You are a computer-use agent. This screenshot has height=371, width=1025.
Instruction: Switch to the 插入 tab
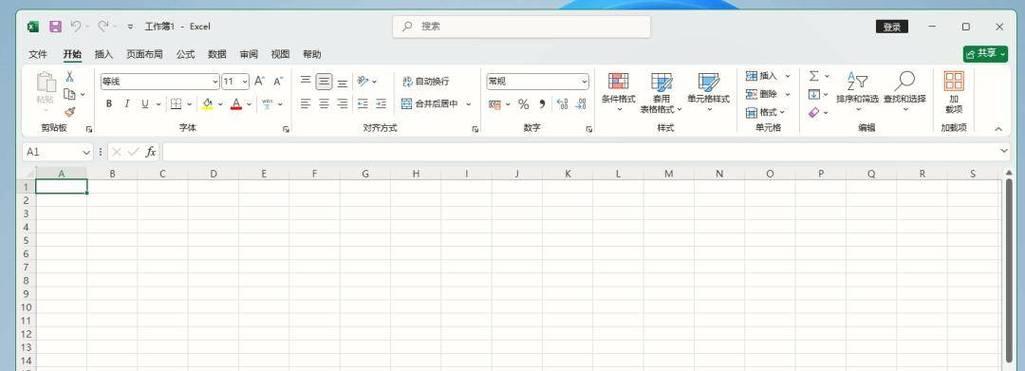click(x=103, y=54)
